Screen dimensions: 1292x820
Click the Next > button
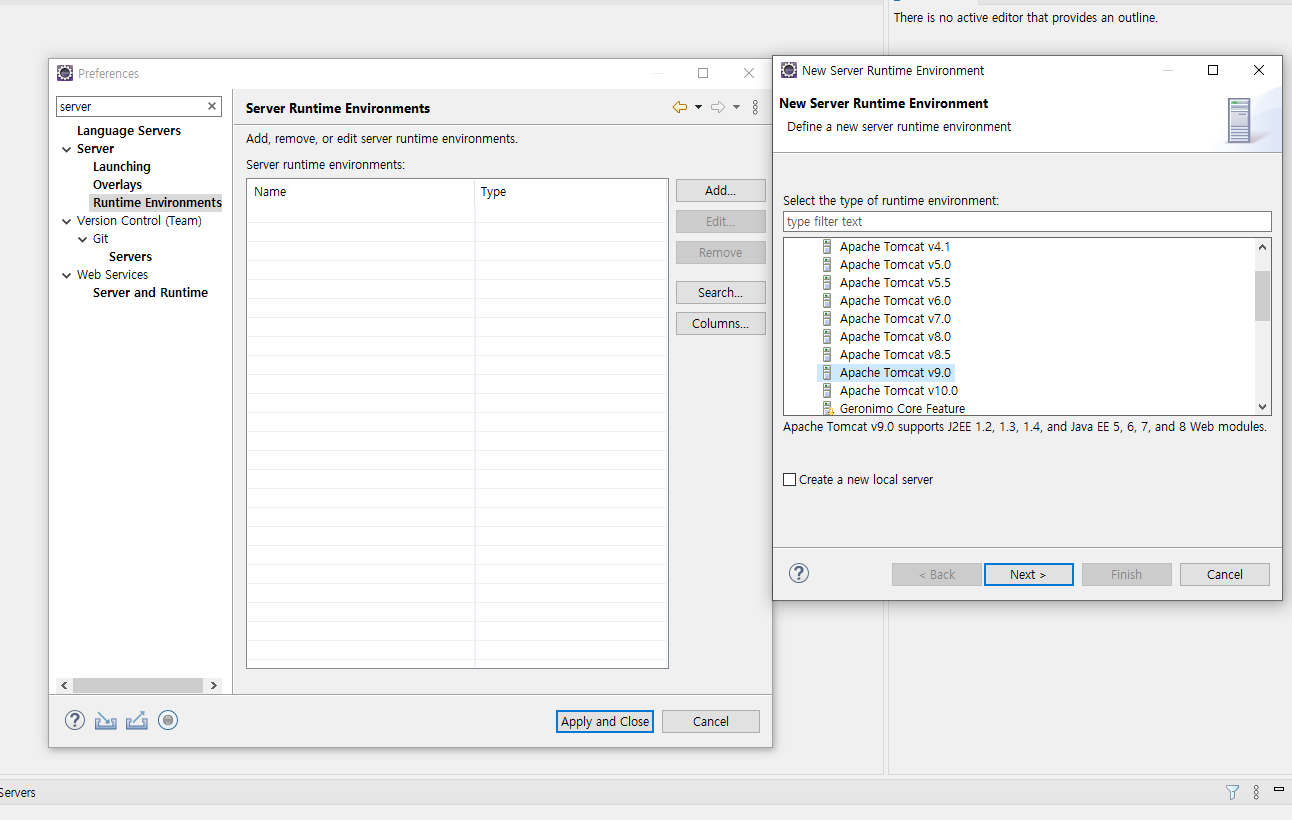tap(1029, 574)
